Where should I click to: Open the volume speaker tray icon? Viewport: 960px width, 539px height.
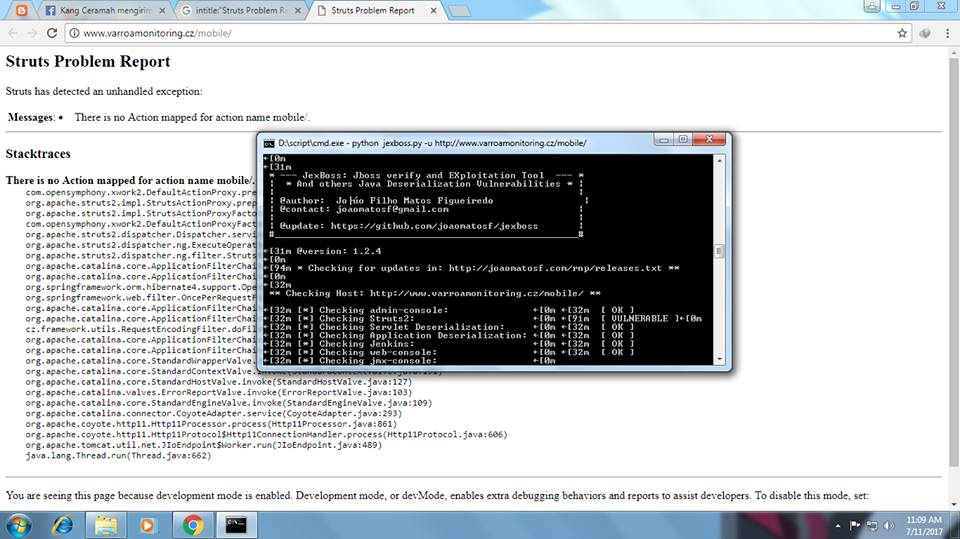click(x=888, y=526)
